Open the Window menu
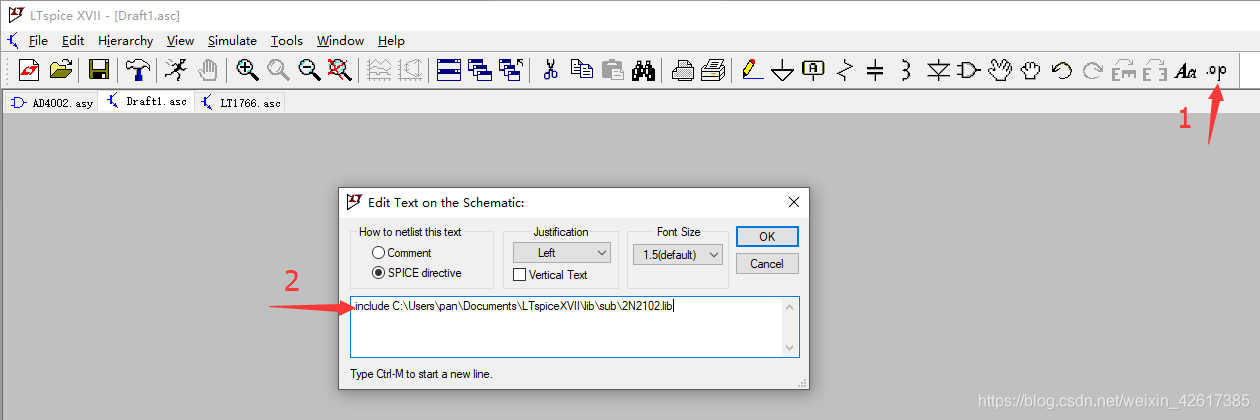This screenshot has height=420, width=1260. point(340,41)
